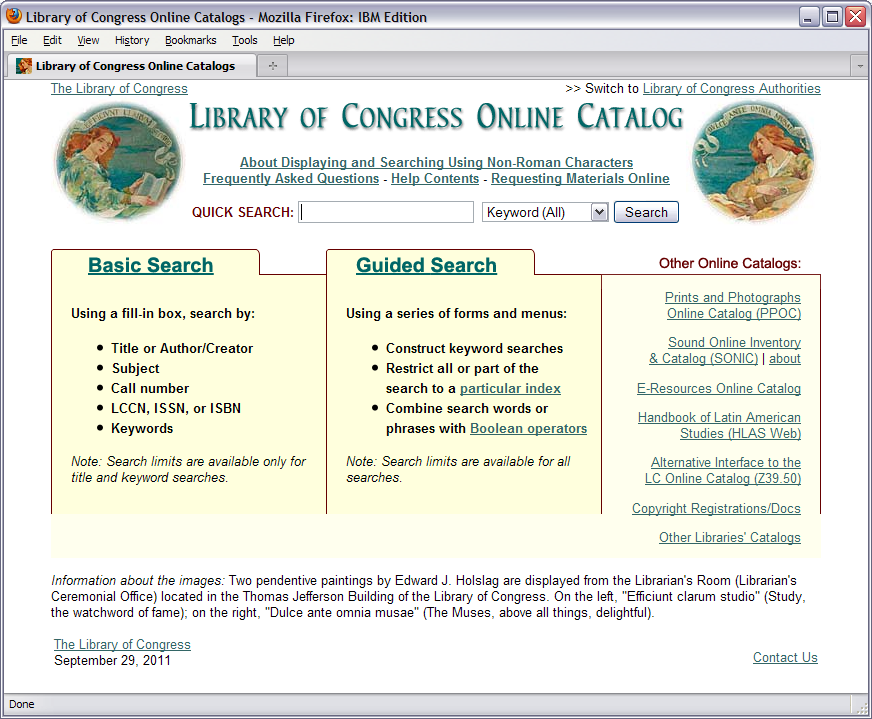Open the particular index link
Viewport: 872px width, 719px height.
[510, 389]
